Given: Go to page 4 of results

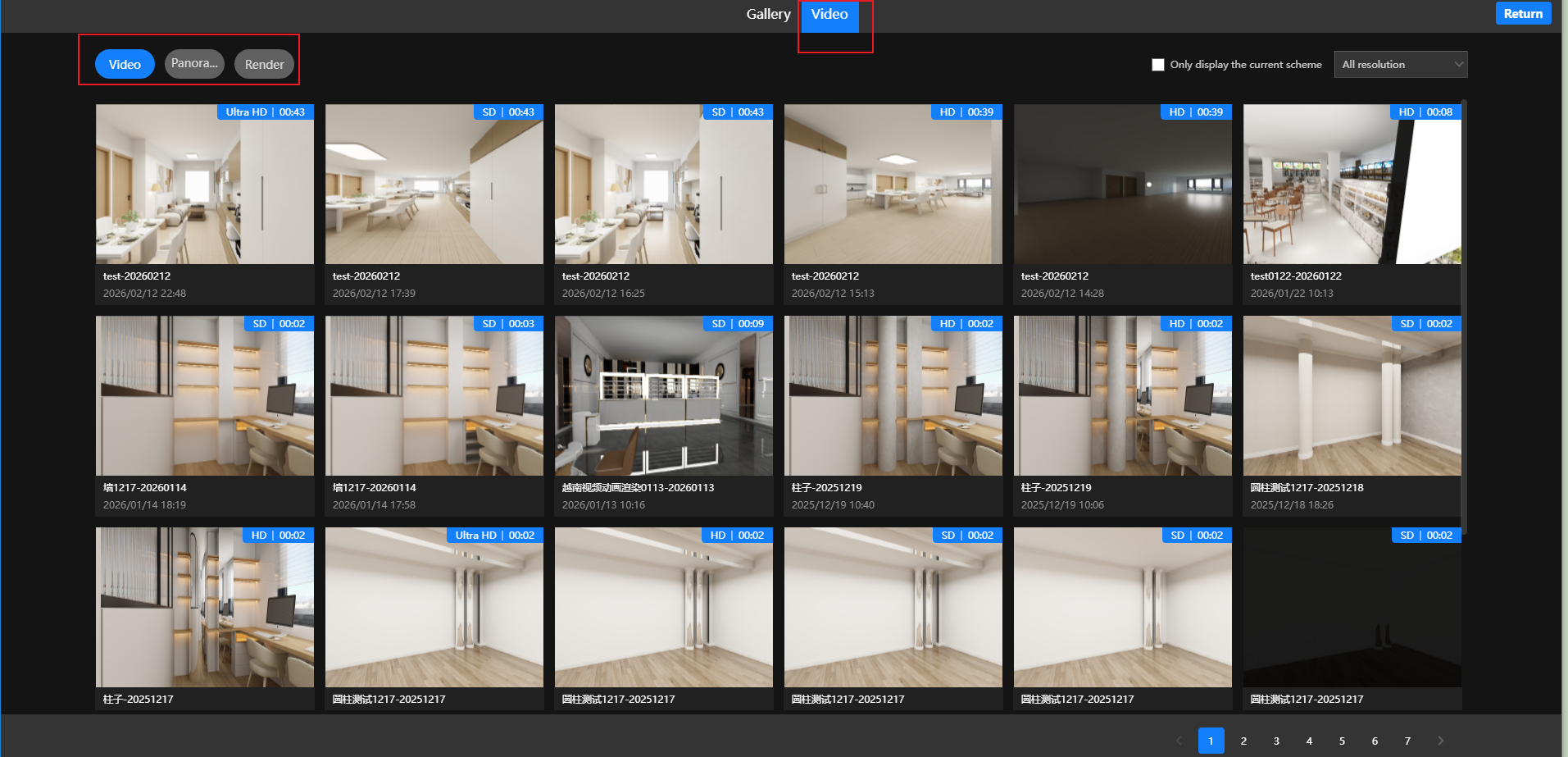Looking at the screenshot, I should tap(1309, 741).
